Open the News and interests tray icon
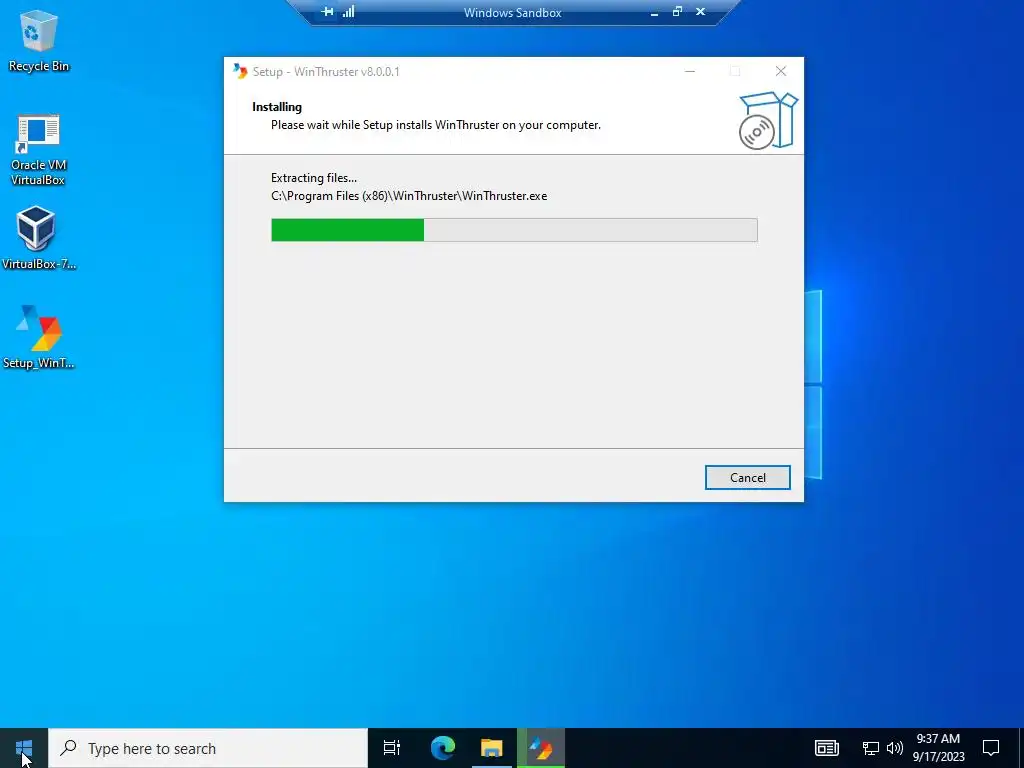The image size is (1024, 768). point(826,748)
